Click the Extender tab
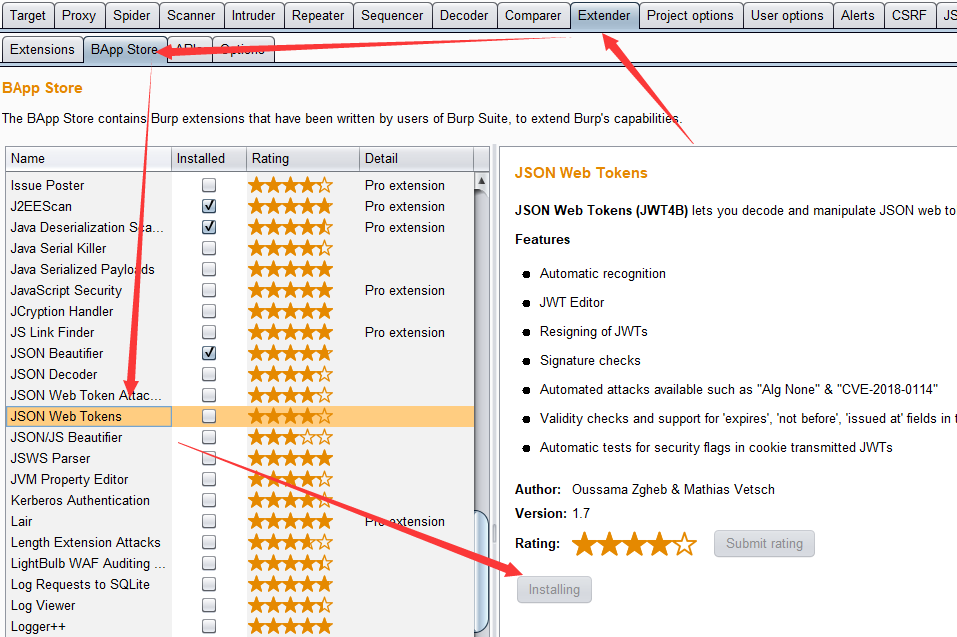Image resolution: width=957 pixels, height=637 pixels. click(x=604, y=15)
